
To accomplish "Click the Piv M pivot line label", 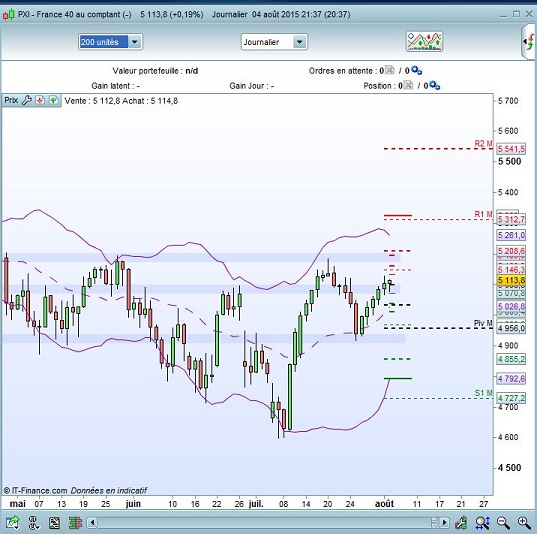I will (x=483, y=323).
